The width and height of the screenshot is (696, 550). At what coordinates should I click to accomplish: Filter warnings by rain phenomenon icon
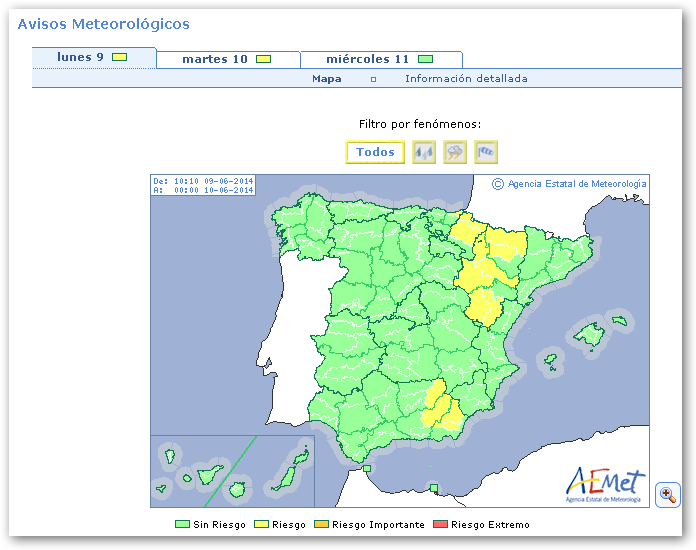pyautogui.click(x=424, y=152)
